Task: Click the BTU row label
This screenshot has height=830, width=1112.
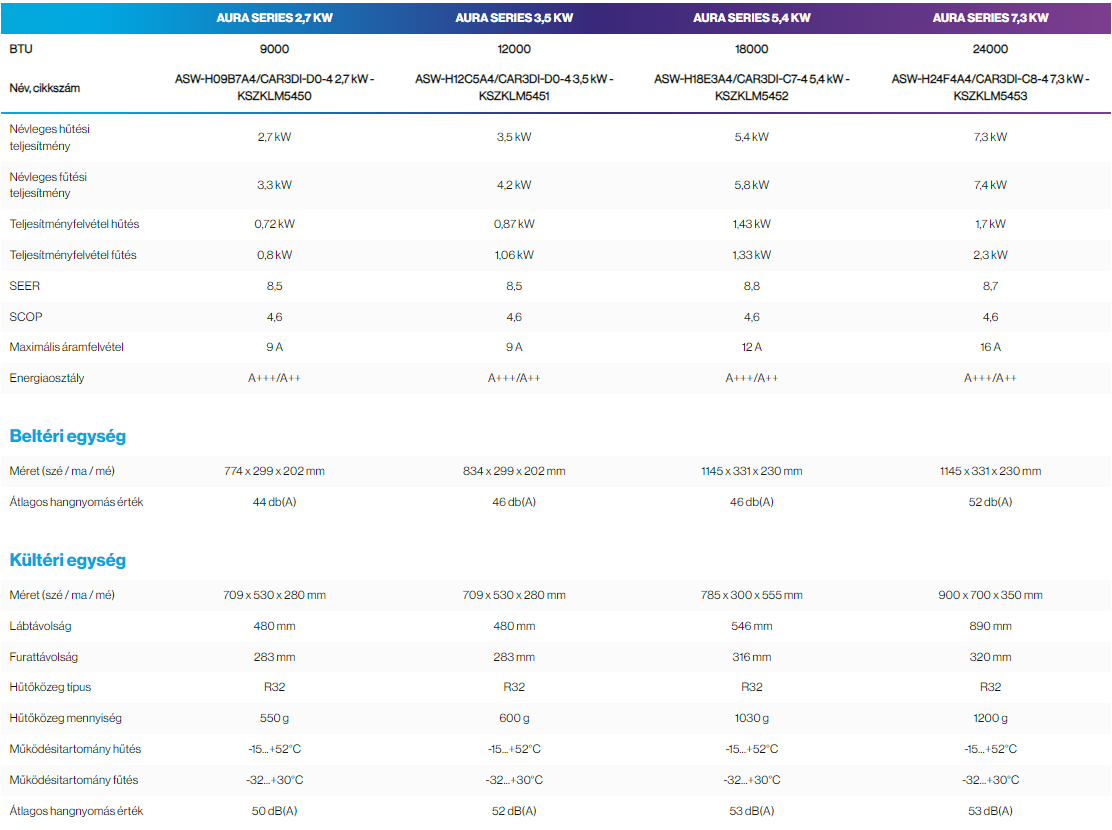Action: point(21,49)
